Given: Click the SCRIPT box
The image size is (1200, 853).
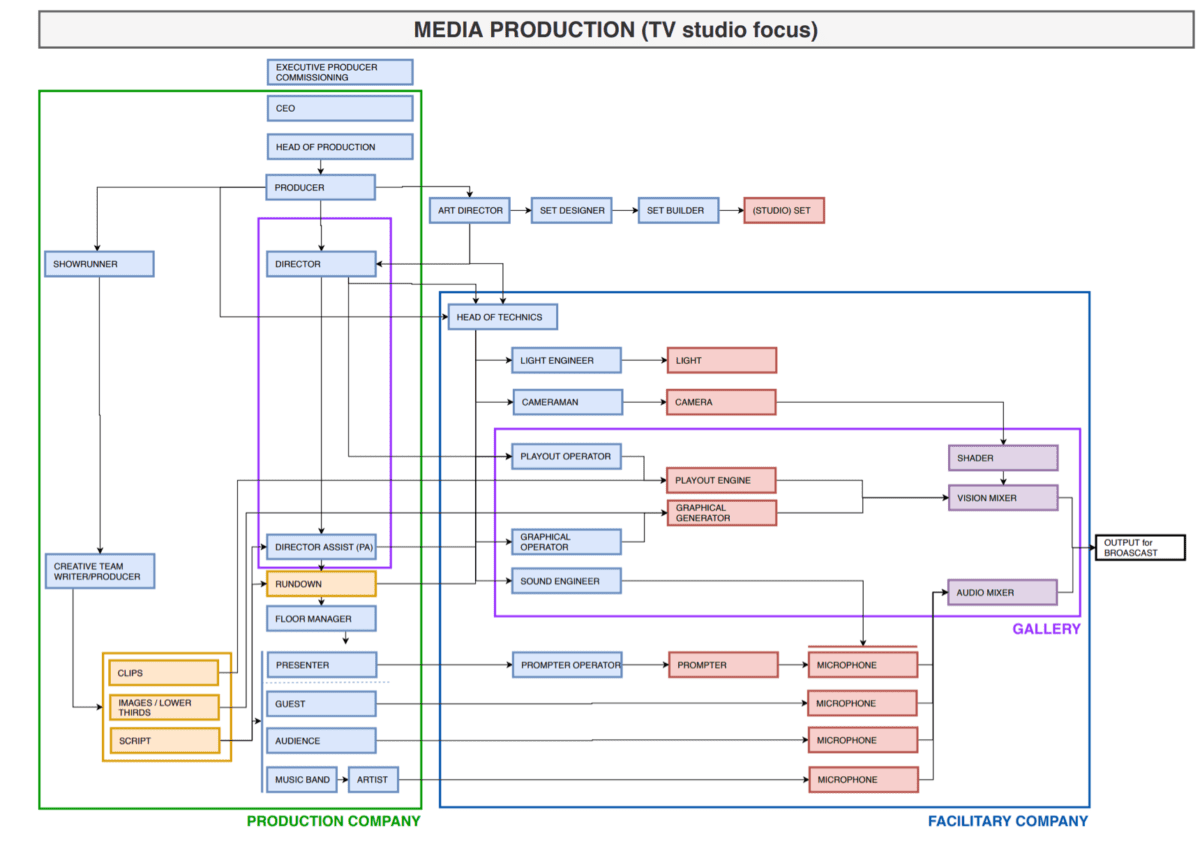Looking at the screenshot, I should click(x=163, y=740).
